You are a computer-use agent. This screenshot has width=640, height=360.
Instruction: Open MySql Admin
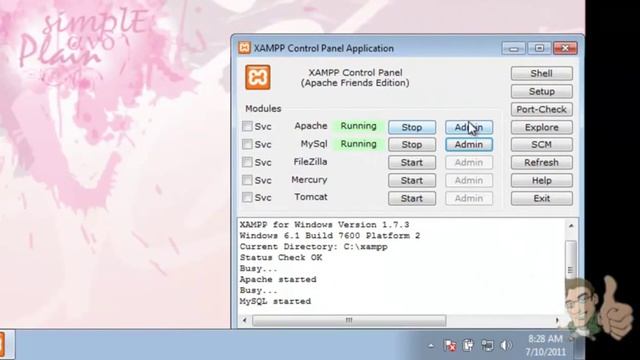[x=469, y=144]
